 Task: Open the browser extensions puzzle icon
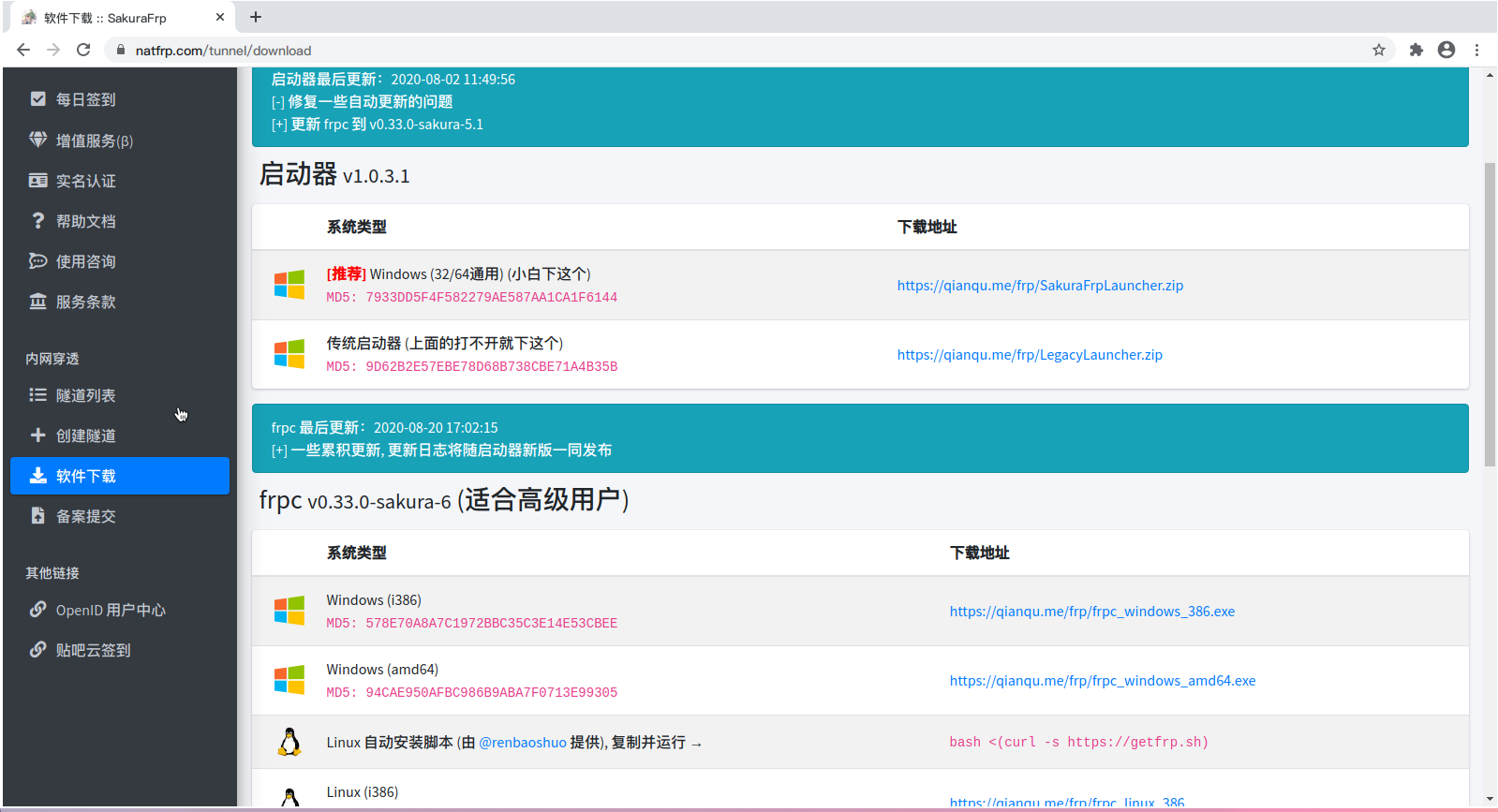tap(1416, 50)
